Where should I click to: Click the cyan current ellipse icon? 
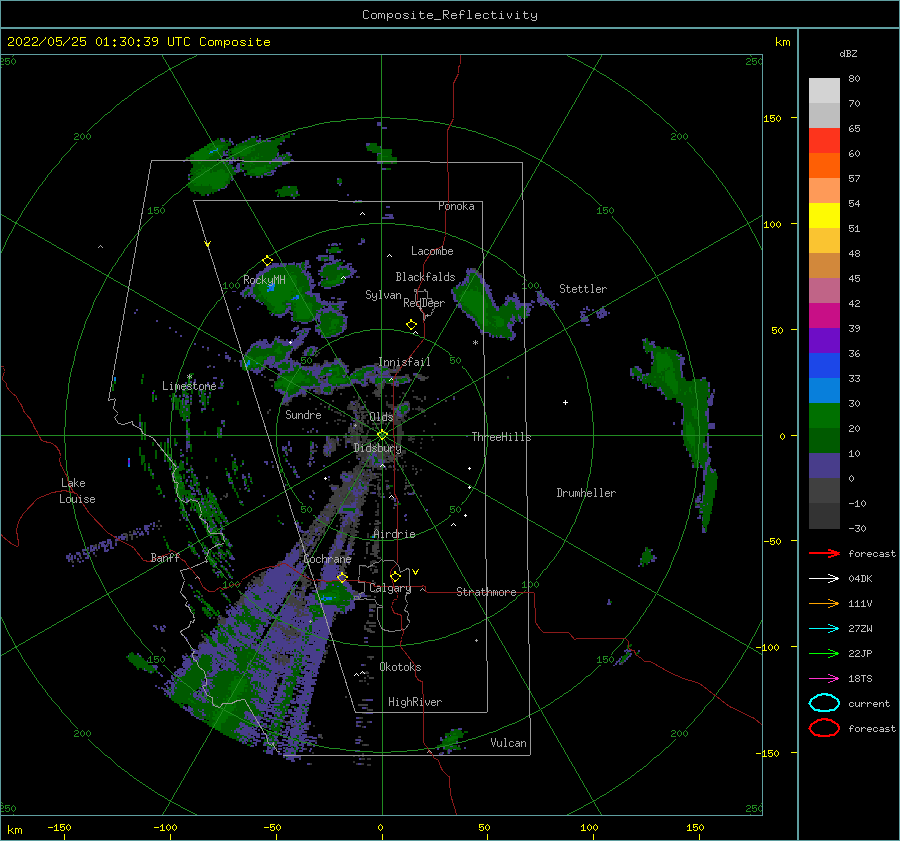824,703
